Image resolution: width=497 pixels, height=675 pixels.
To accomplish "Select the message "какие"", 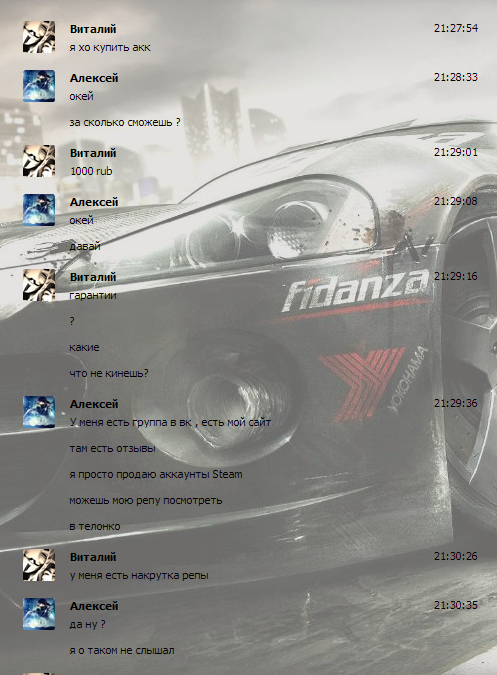I will pyautogui.click(x=84, y=347).
